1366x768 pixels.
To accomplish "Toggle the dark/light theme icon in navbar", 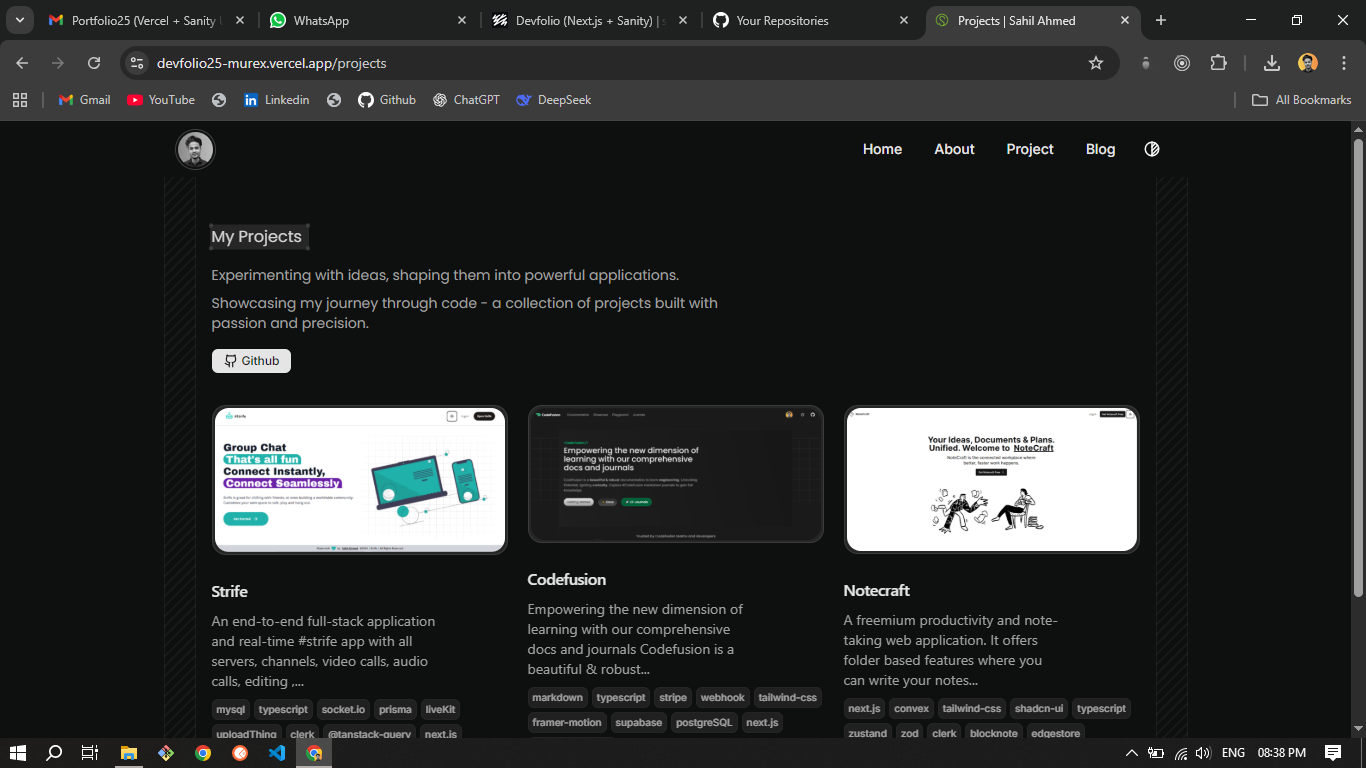I will click(x=1152, y=149).
